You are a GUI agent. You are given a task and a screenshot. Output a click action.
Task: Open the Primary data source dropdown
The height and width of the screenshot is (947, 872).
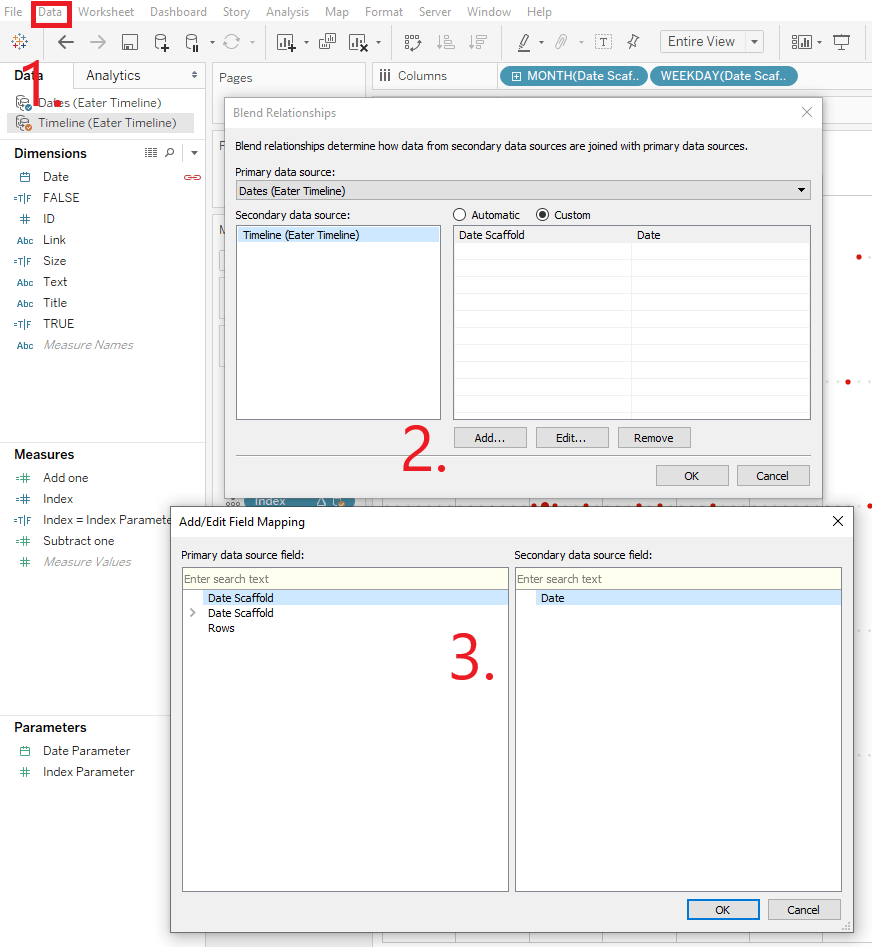[x=800, y=190]
